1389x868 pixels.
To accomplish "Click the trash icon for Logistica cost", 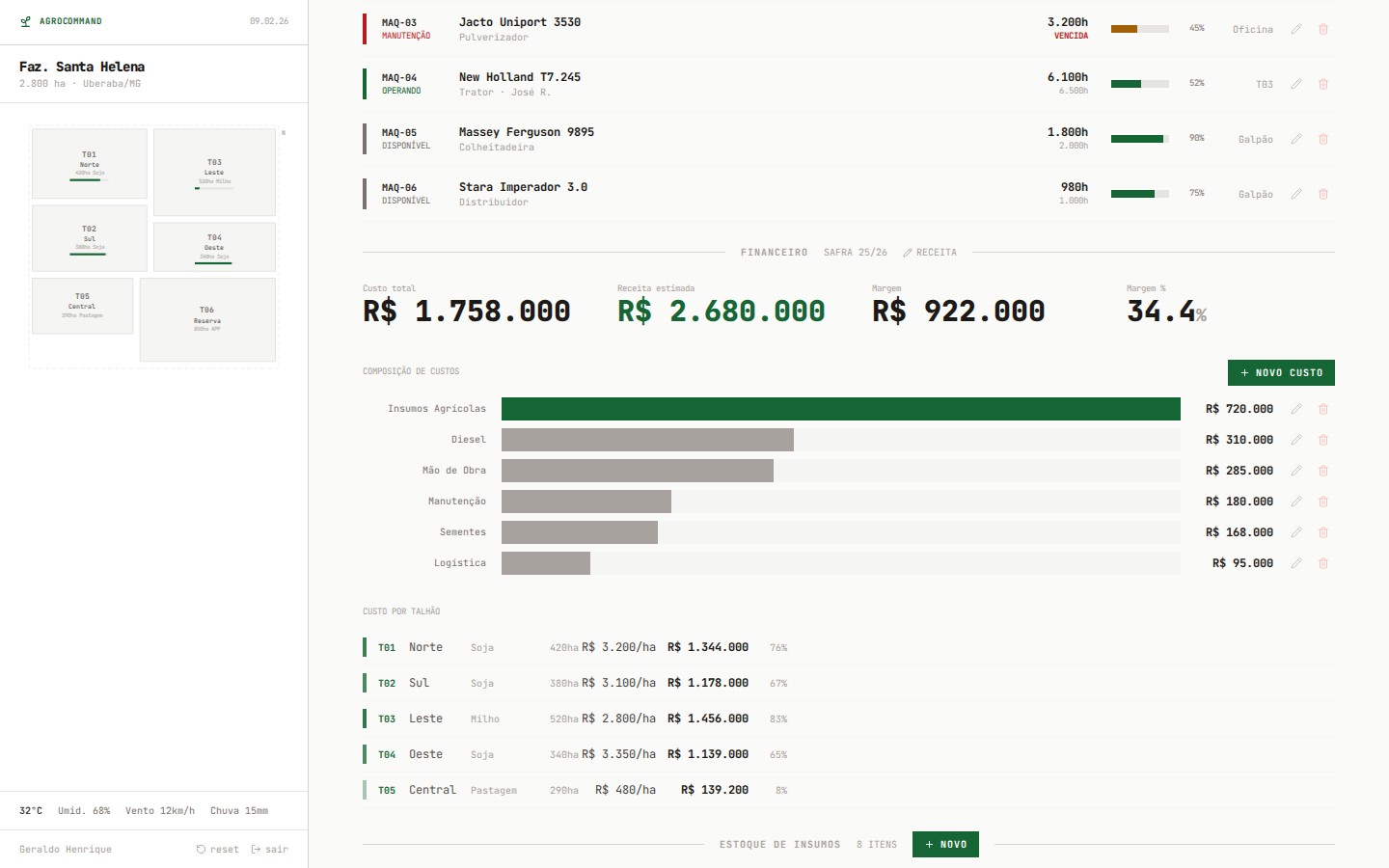I will (1323, 563).
